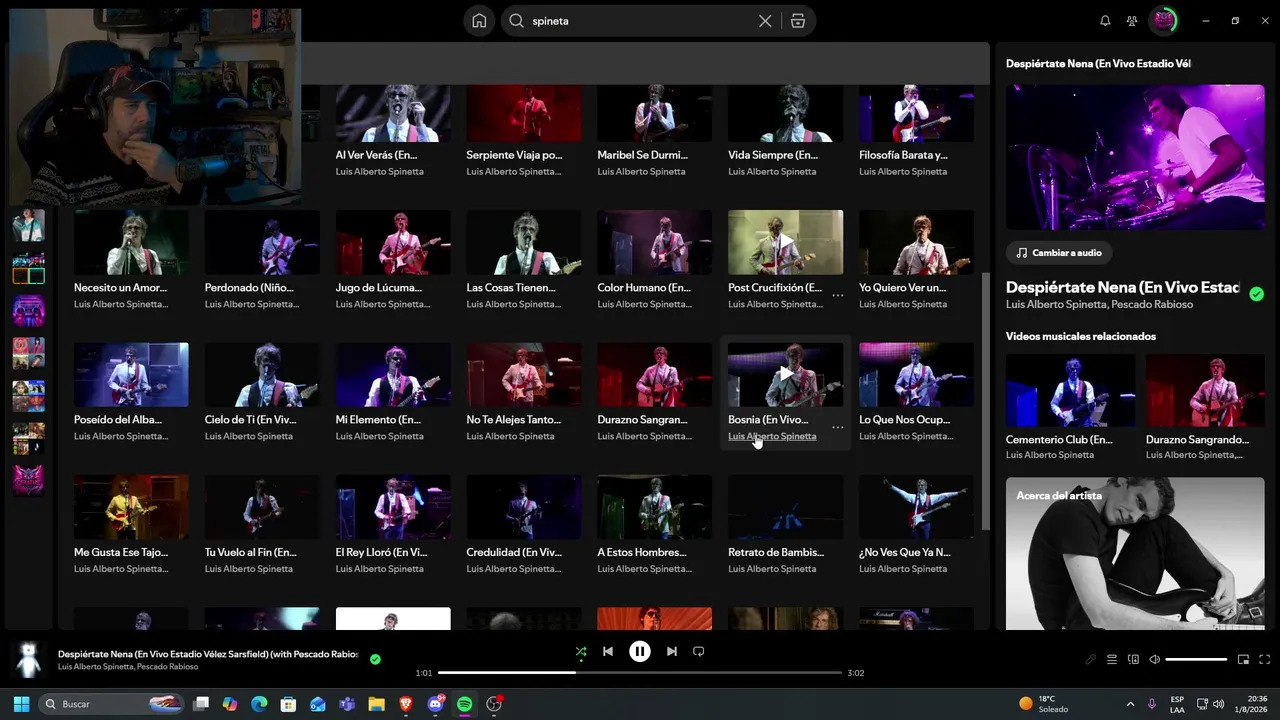Viewport: 1280px width, 720px height.
Task: Open 'No Te Alejes Tanto...' video title
Action: tap(513, 420)
